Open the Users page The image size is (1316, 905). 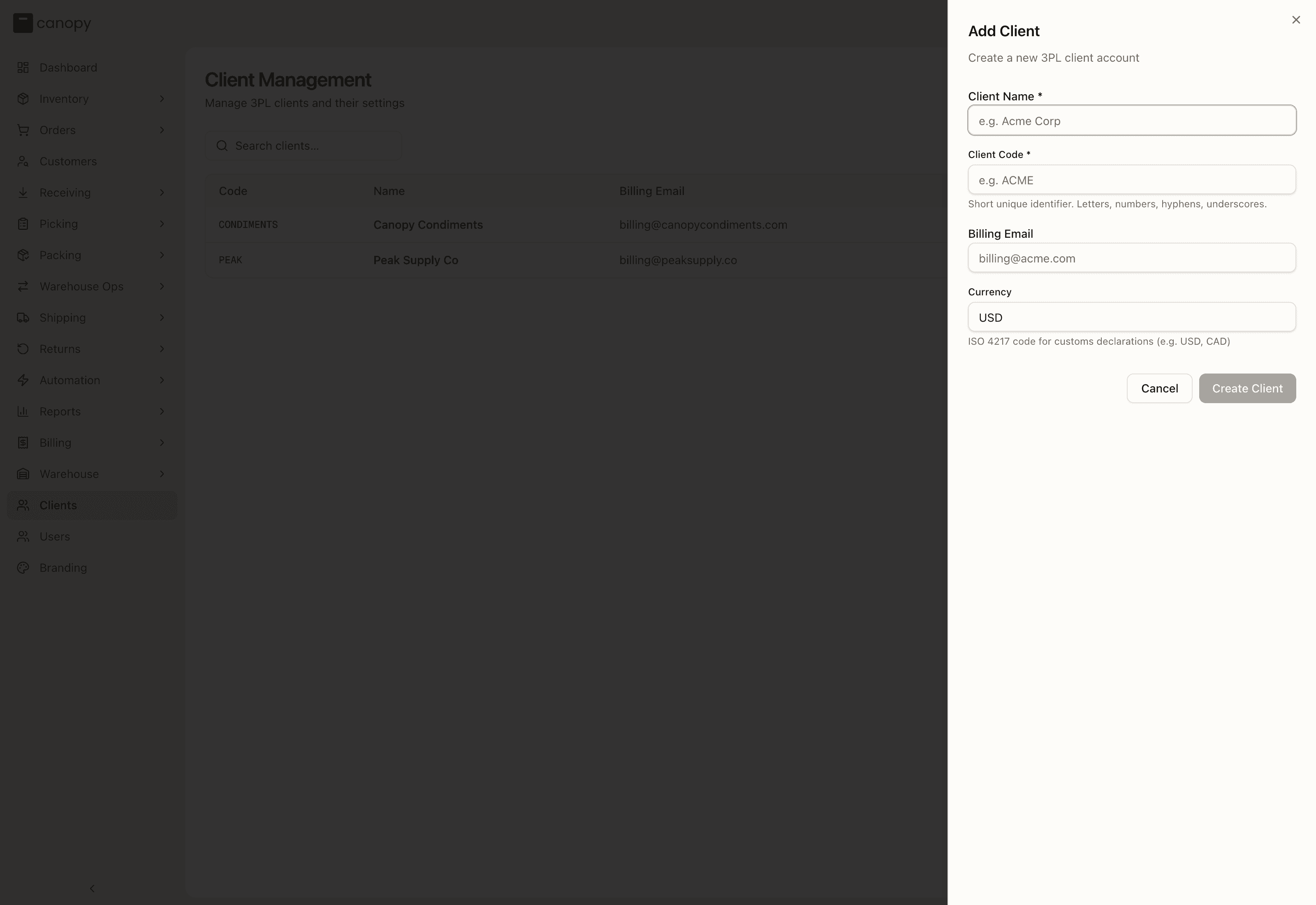click(92, 536)
